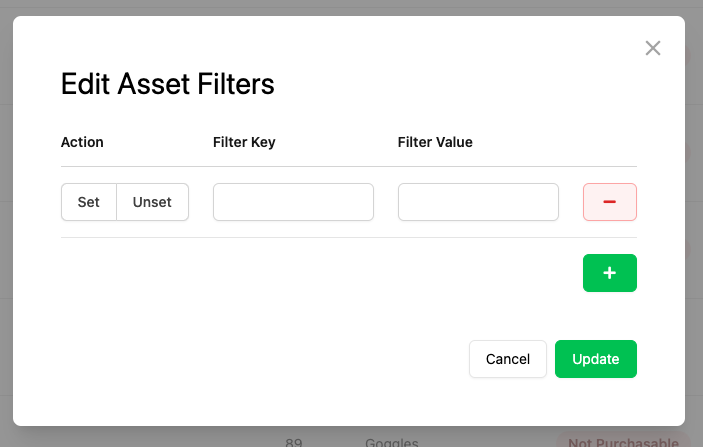Image resolution: width=703 pixels, height=447 pixels.
Task: Focus the Filter Key text field
Action: coord(293,202)
